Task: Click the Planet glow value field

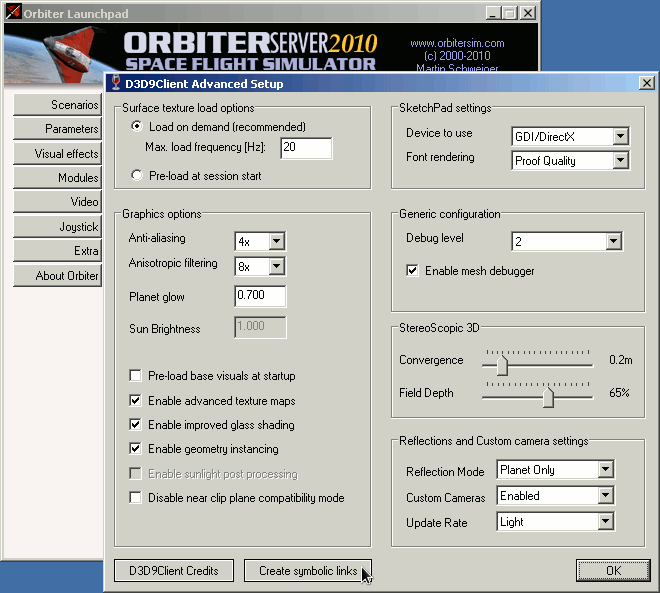Action: 260,296
